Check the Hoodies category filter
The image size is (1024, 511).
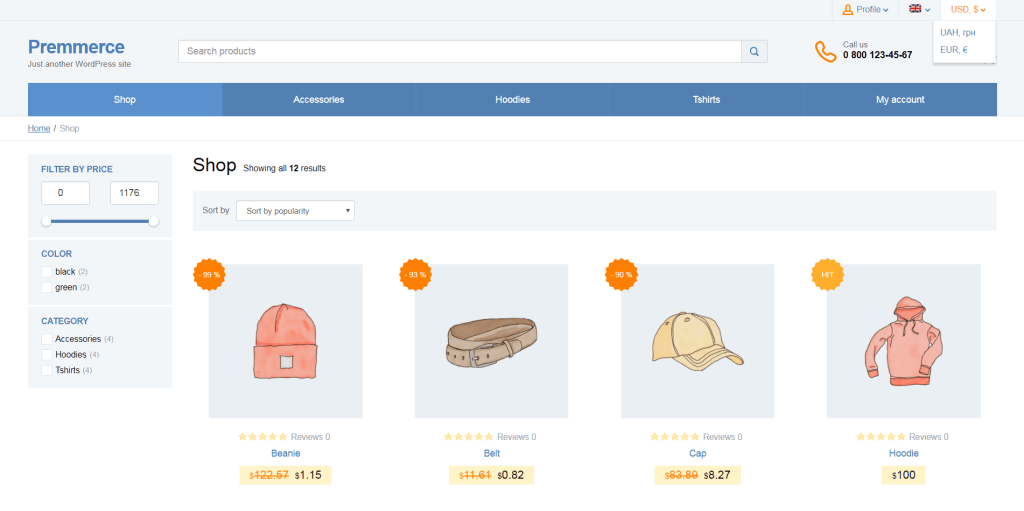(46, 355)
